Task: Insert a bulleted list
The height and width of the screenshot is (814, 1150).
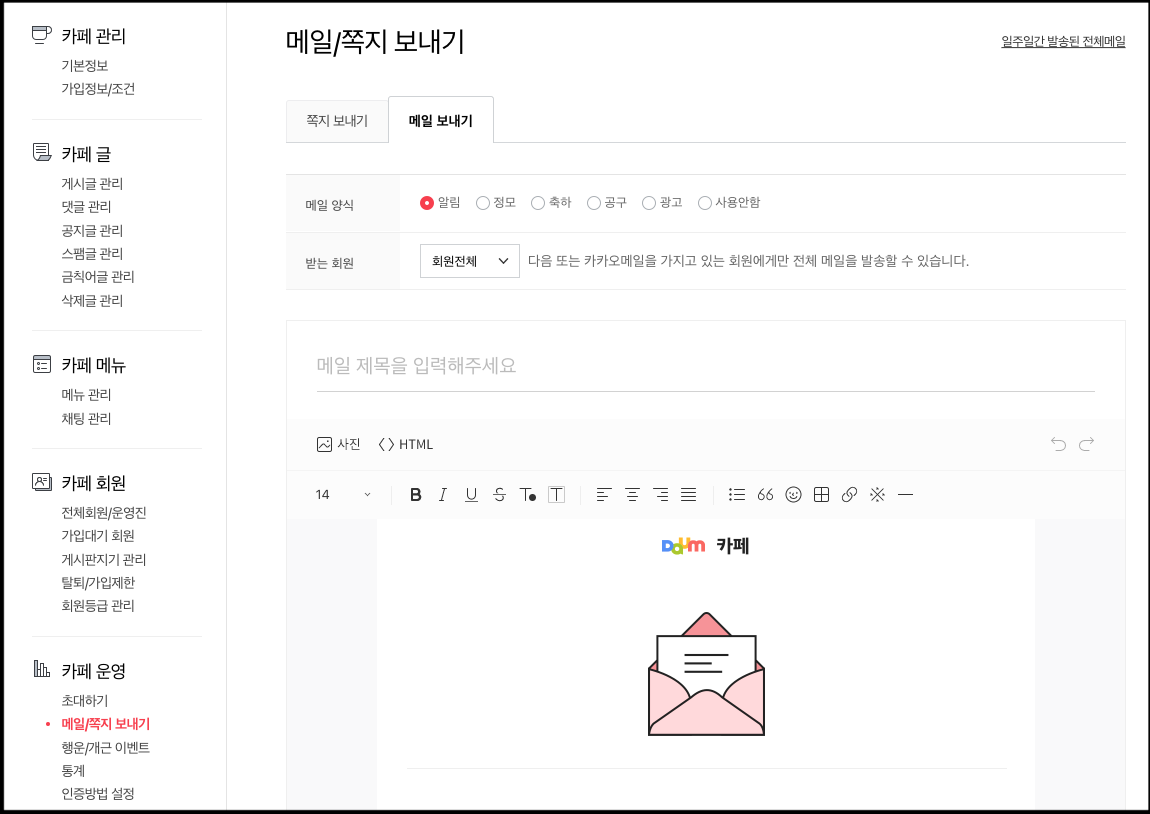Action: tap(737, 495)
